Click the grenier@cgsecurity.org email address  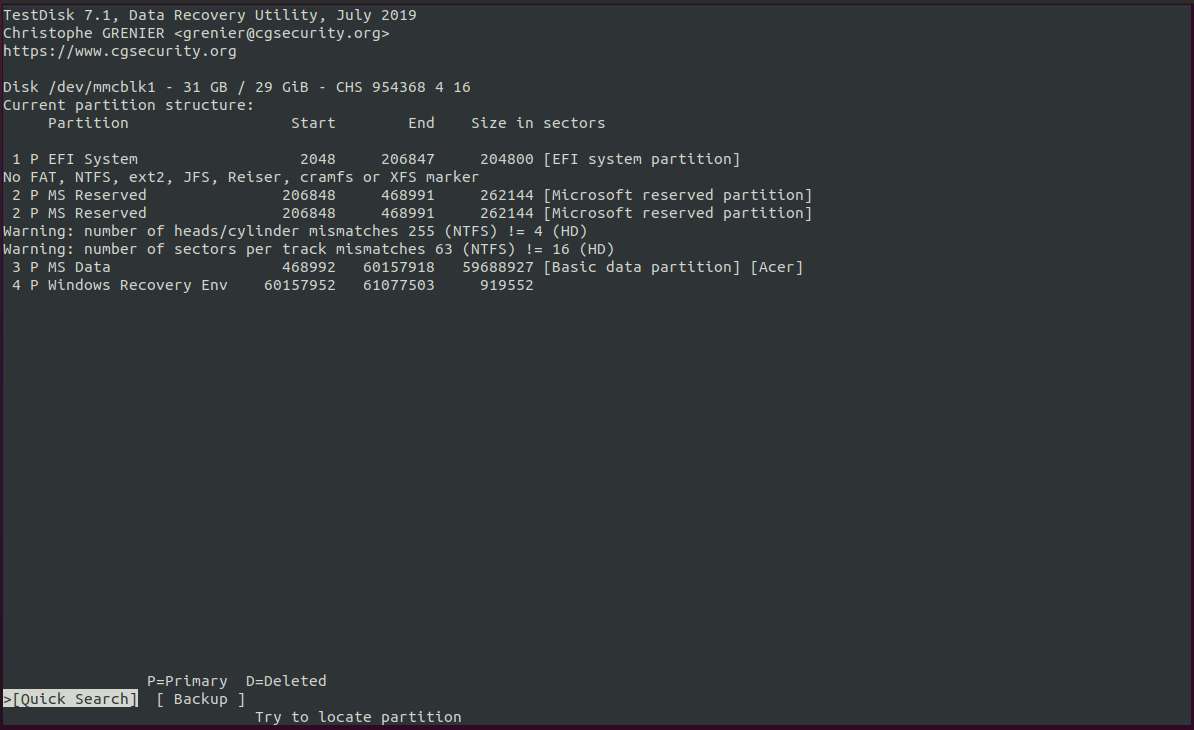(x=281, y=33)
